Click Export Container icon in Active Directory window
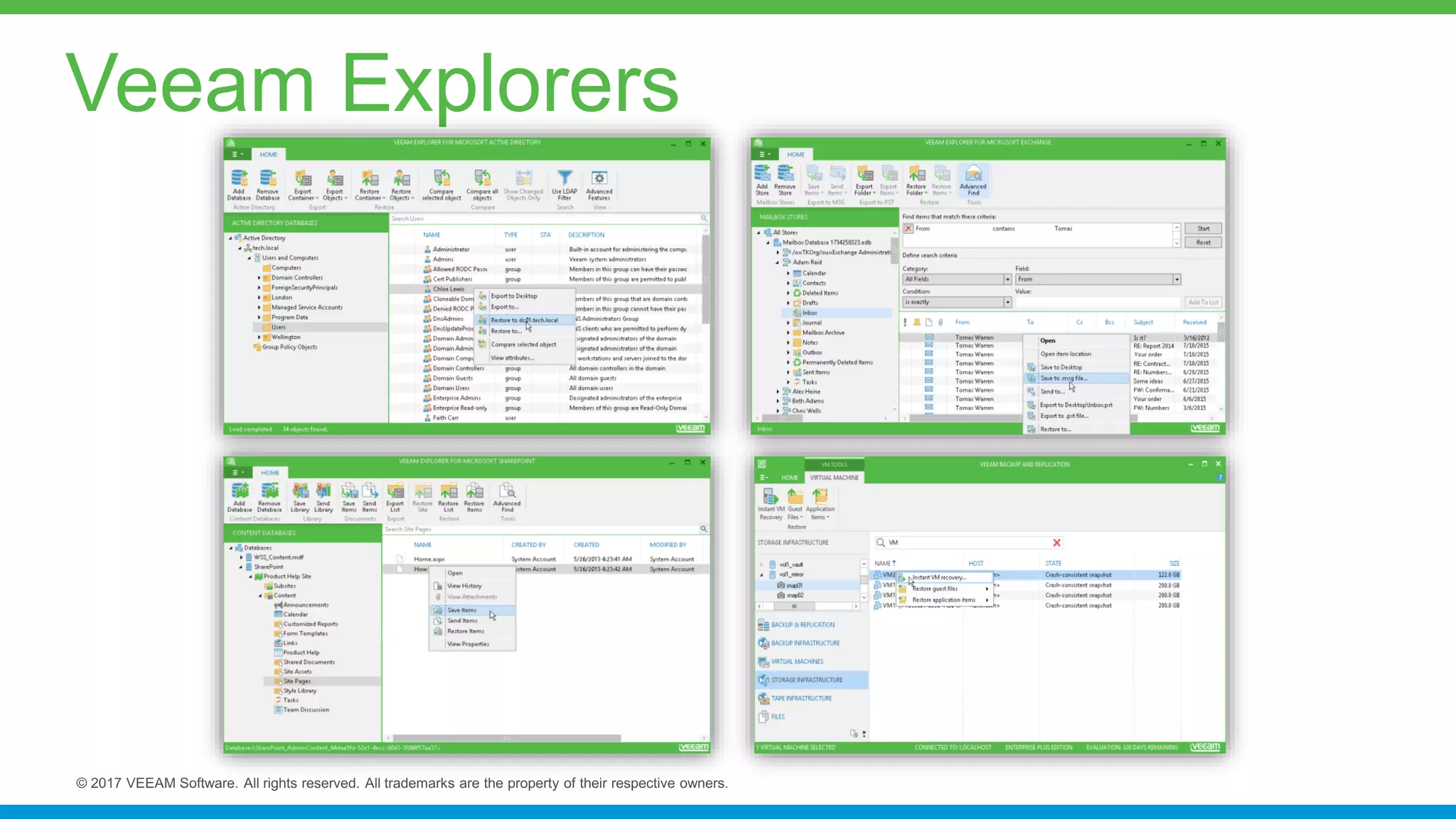The image size is (1456, 819). tap(303, 185)
